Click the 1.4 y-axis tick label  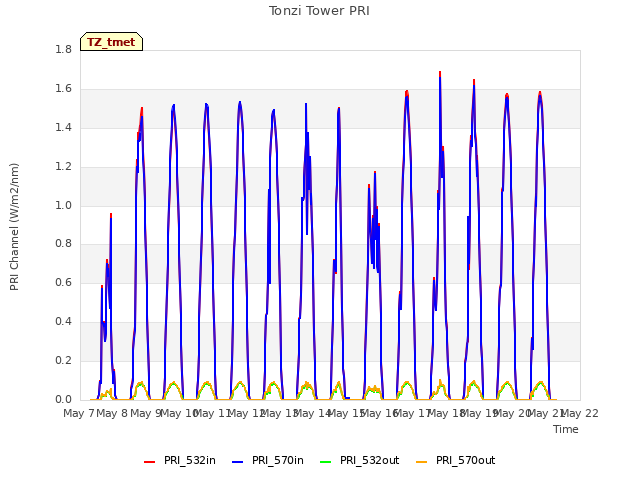coord(63,127)
